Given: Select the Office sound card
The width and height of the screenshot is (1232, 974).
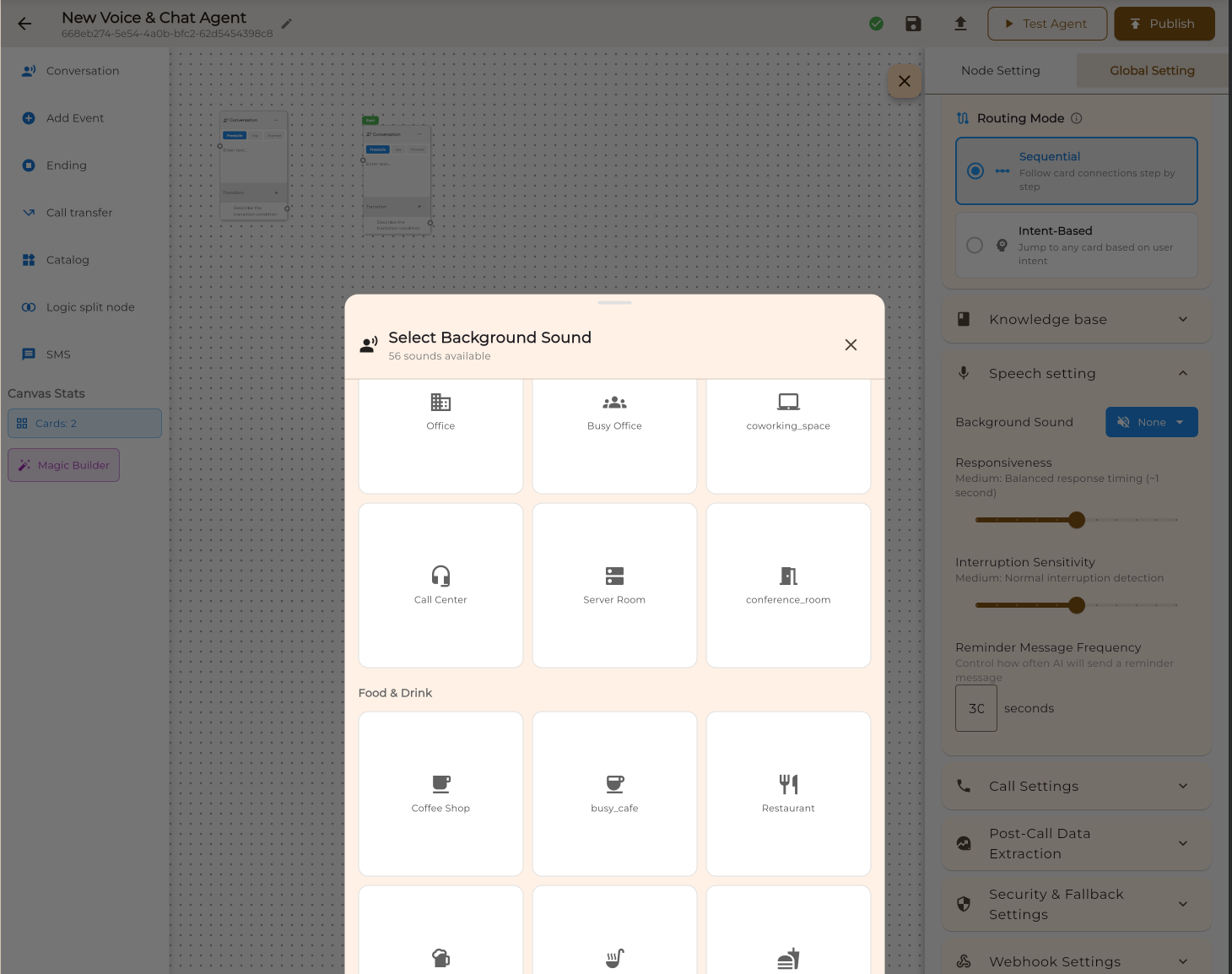Looking at the screenshot, I should click(440, 436).
